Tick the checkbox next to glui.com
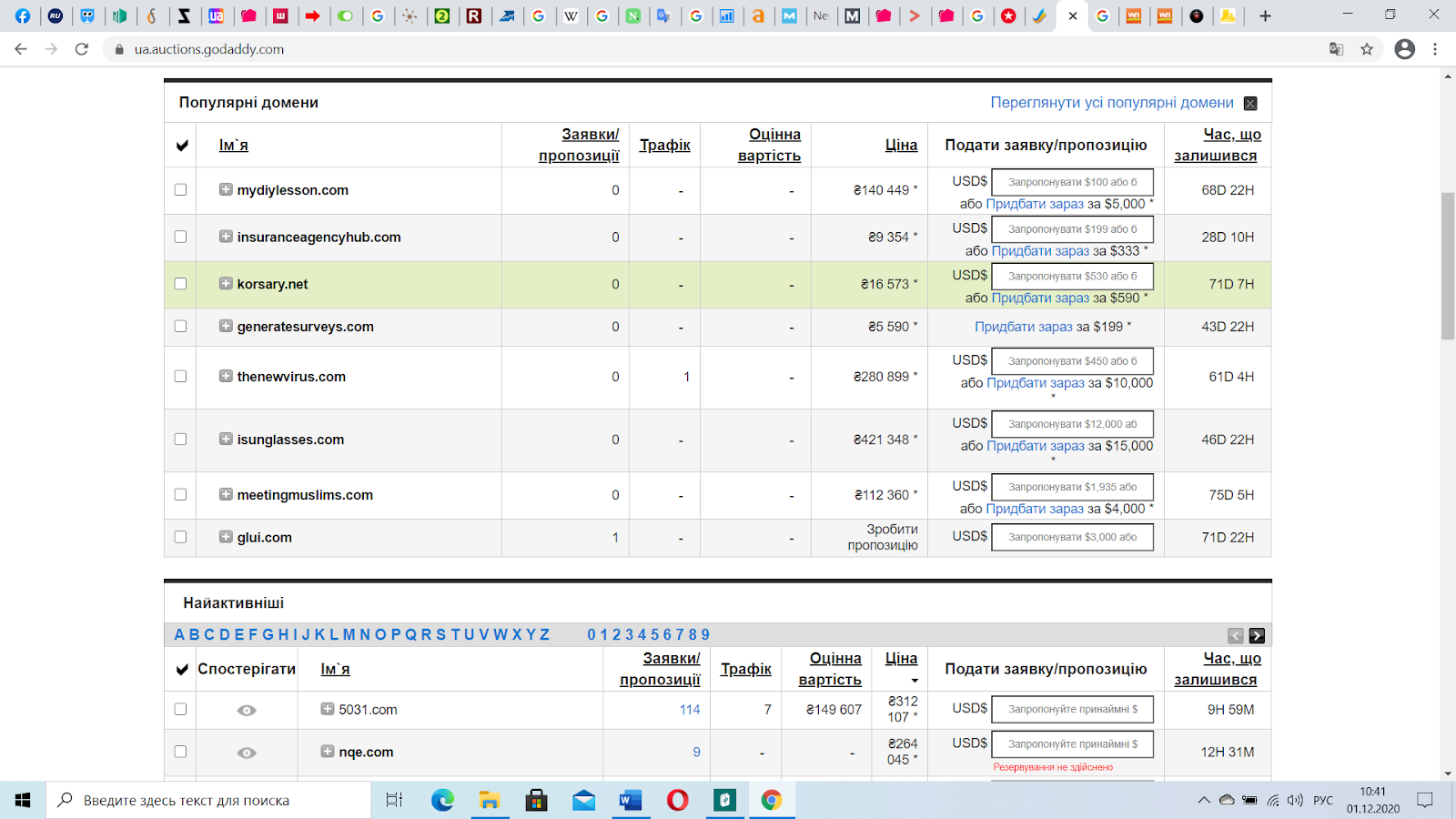 (x=180, y=537)
